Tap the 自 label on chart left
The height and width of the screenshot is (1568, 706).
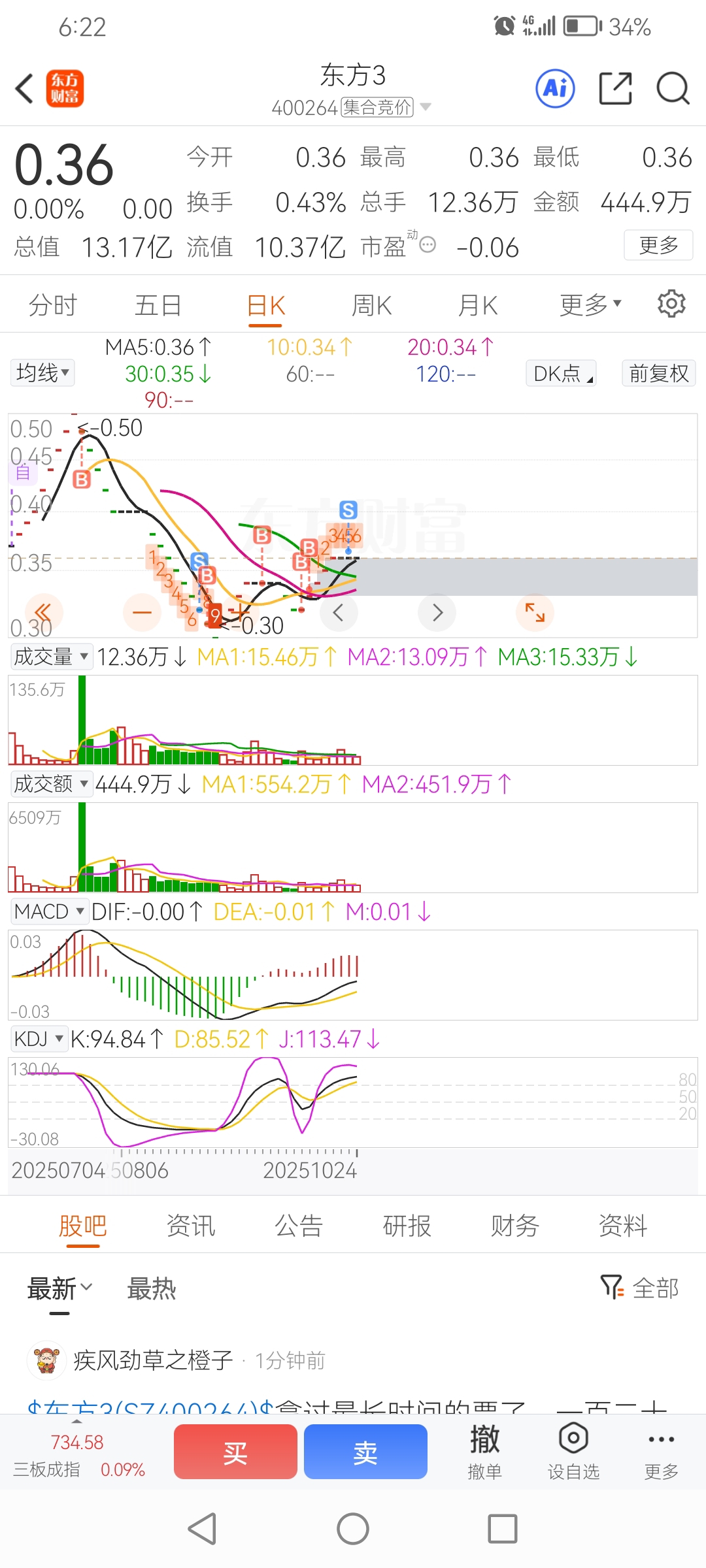[23, 472]
